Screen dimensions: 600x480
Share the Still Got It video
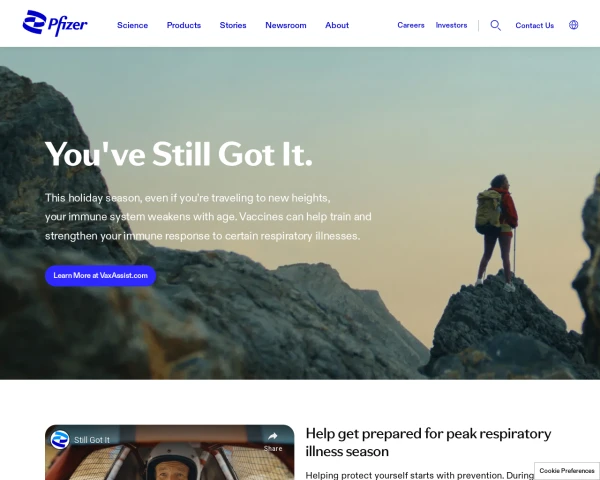[273, 441]
